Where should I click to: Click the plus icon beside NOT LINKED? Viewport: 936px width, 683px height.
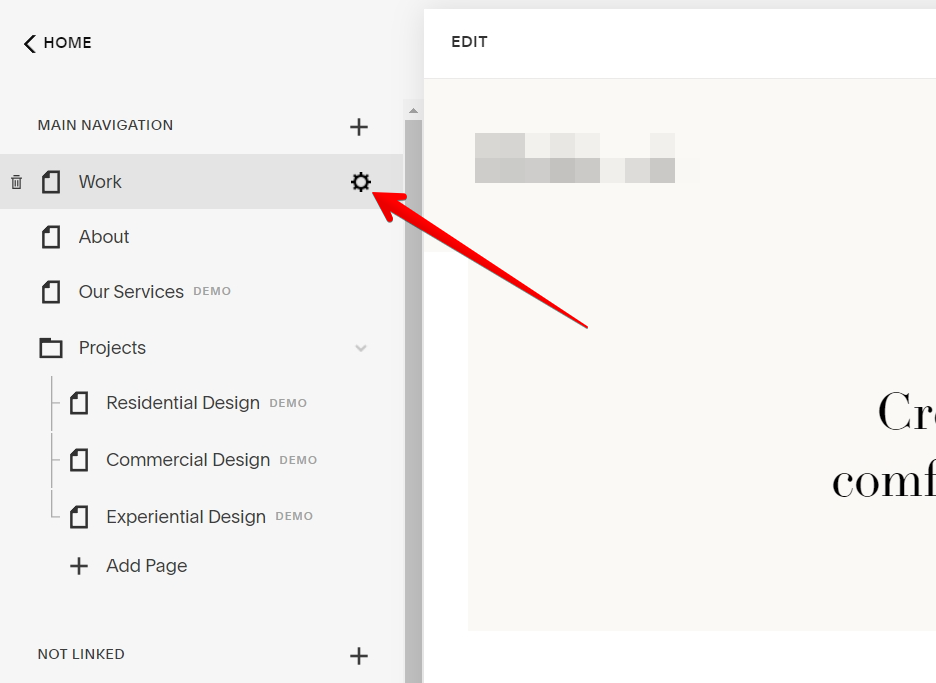coord(359,656)
